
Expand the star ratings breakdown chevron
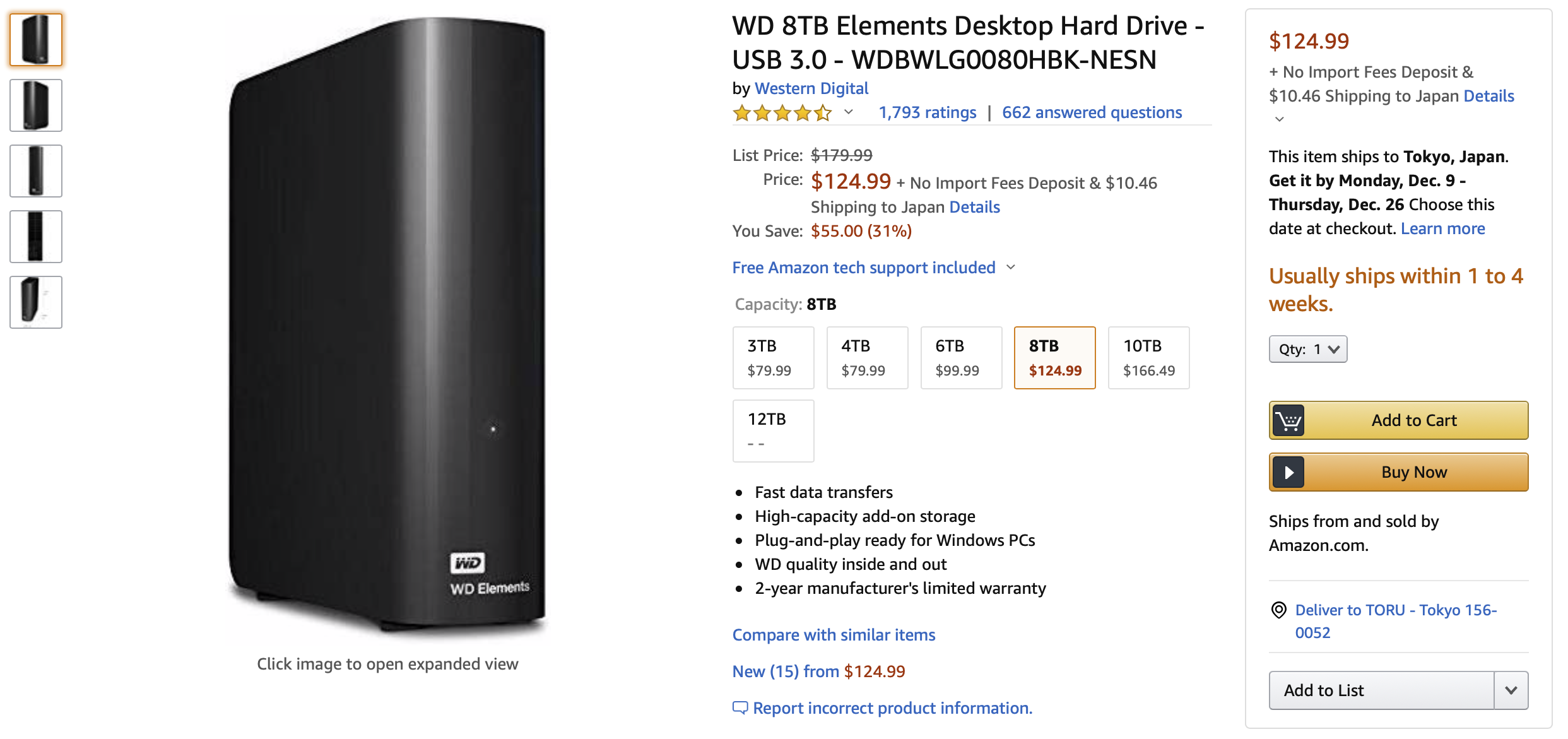[849, 112]
